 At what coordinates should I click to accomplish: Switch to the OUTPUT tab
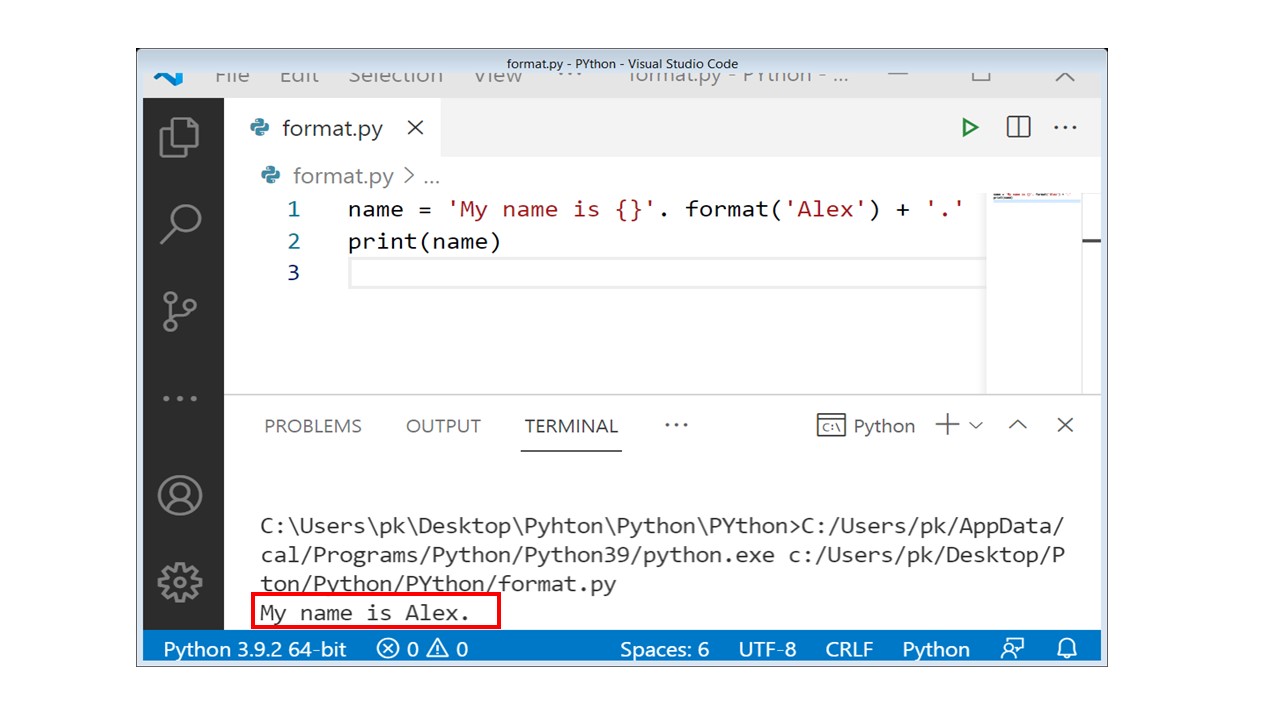point(443,425)
